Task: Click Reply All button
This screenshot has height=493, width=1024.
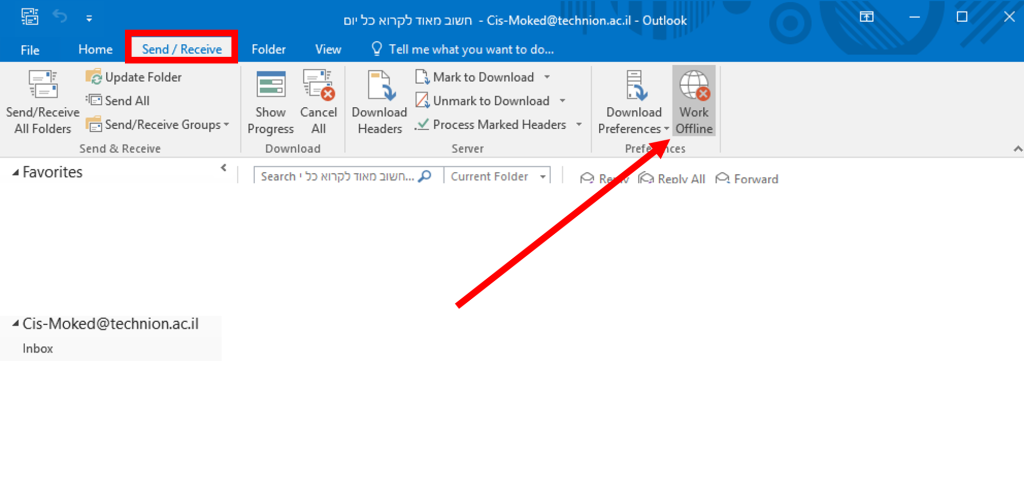Action: pos(672,179)
